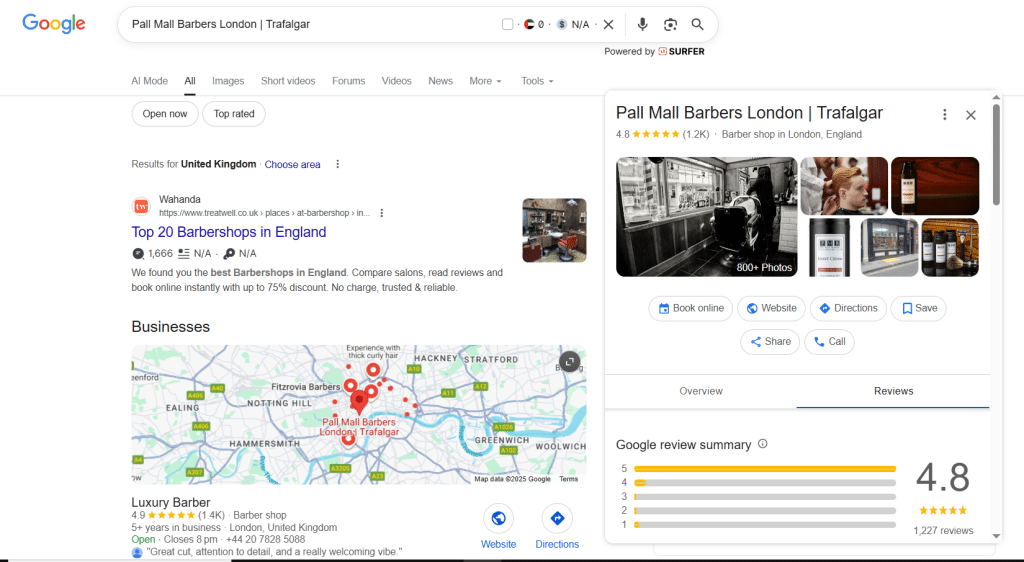The height and width of the screenshot is (562, 1024).
Task: Switch to the Overview tab in panel
Action: 701,391
